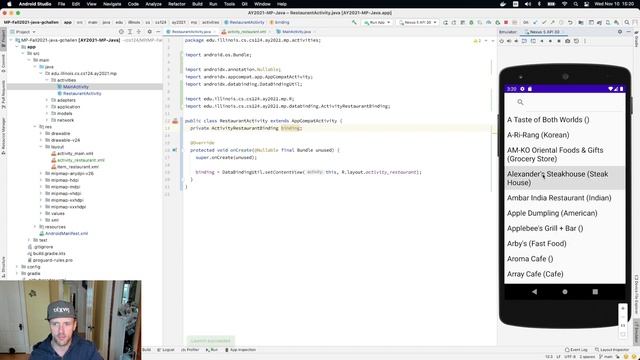Click the emulator snapshot icon beside camera
This screenshot has width=640, height=360.
point(576,41)
